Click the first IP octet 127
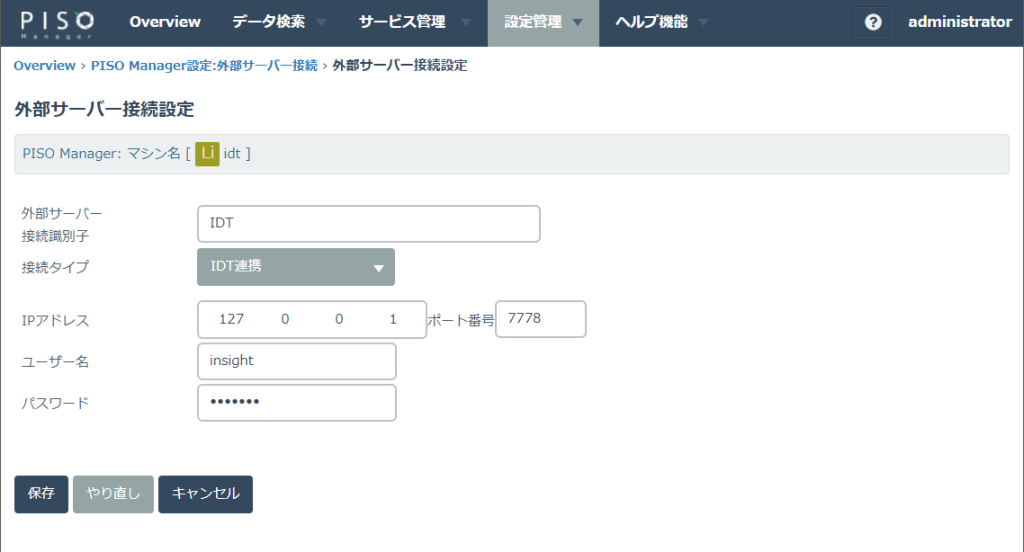Screen dimensions: 1024x552 pyautogui.click(x=231, y=319)
